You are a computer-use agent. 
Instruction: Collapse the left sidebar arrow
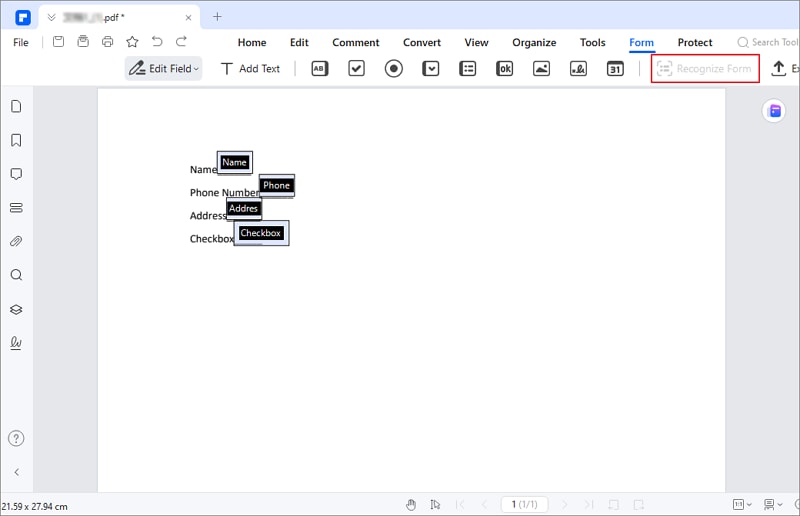pyautogui.click(x=17, y=472)
